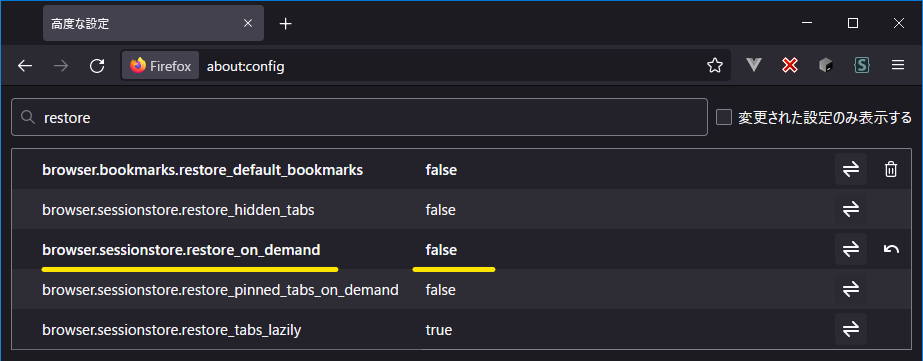Click the true value of restore_tabs_lazily
Image resolution: width=923 pixels, height=361 pixels.
pyautogui.click(x=439, y=330)
